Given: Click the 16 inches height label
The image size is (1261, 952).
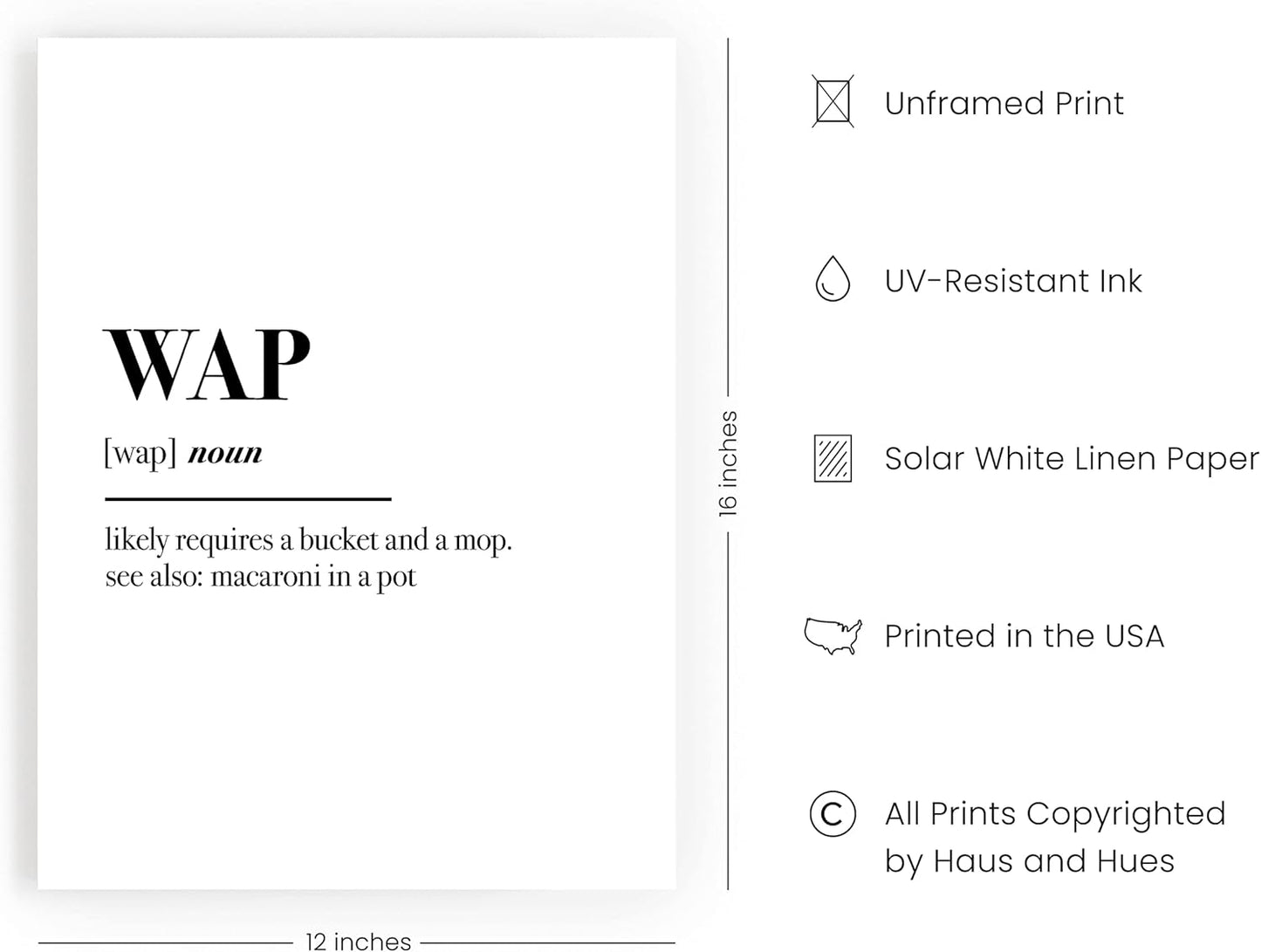Looking at the screenshot, I should (x=728, y=463).
